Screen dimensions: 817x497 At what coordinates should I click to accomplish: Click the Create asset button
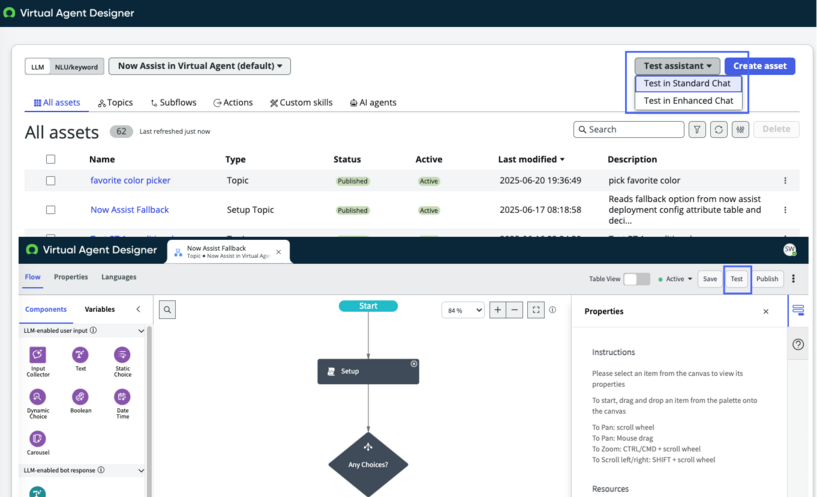coord(760,66)
